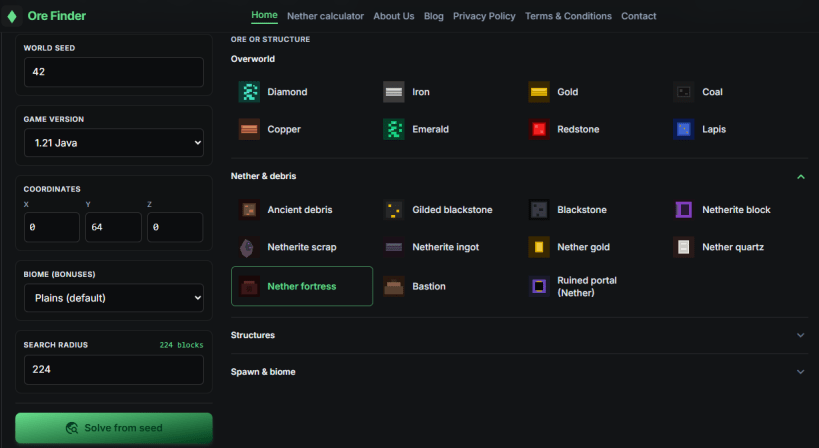Select the Diamond ore icon

[249, 92]
